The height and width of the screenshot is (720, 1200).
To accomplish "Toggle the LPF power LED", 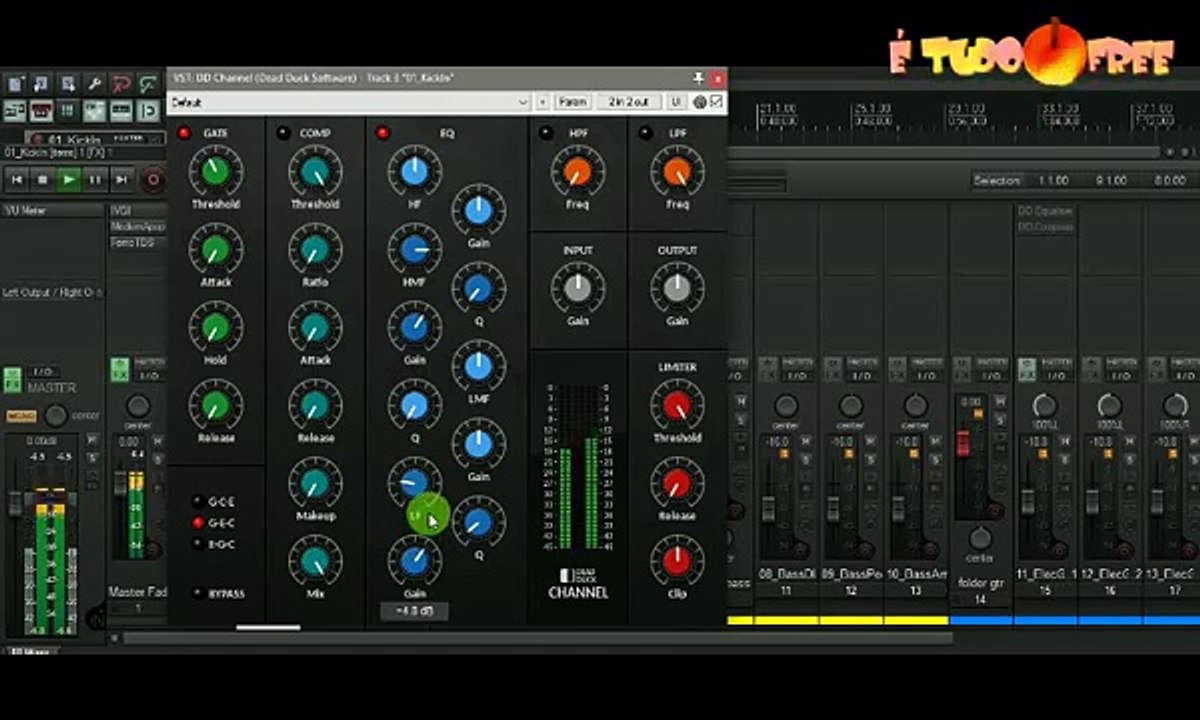I will [645, 133].
